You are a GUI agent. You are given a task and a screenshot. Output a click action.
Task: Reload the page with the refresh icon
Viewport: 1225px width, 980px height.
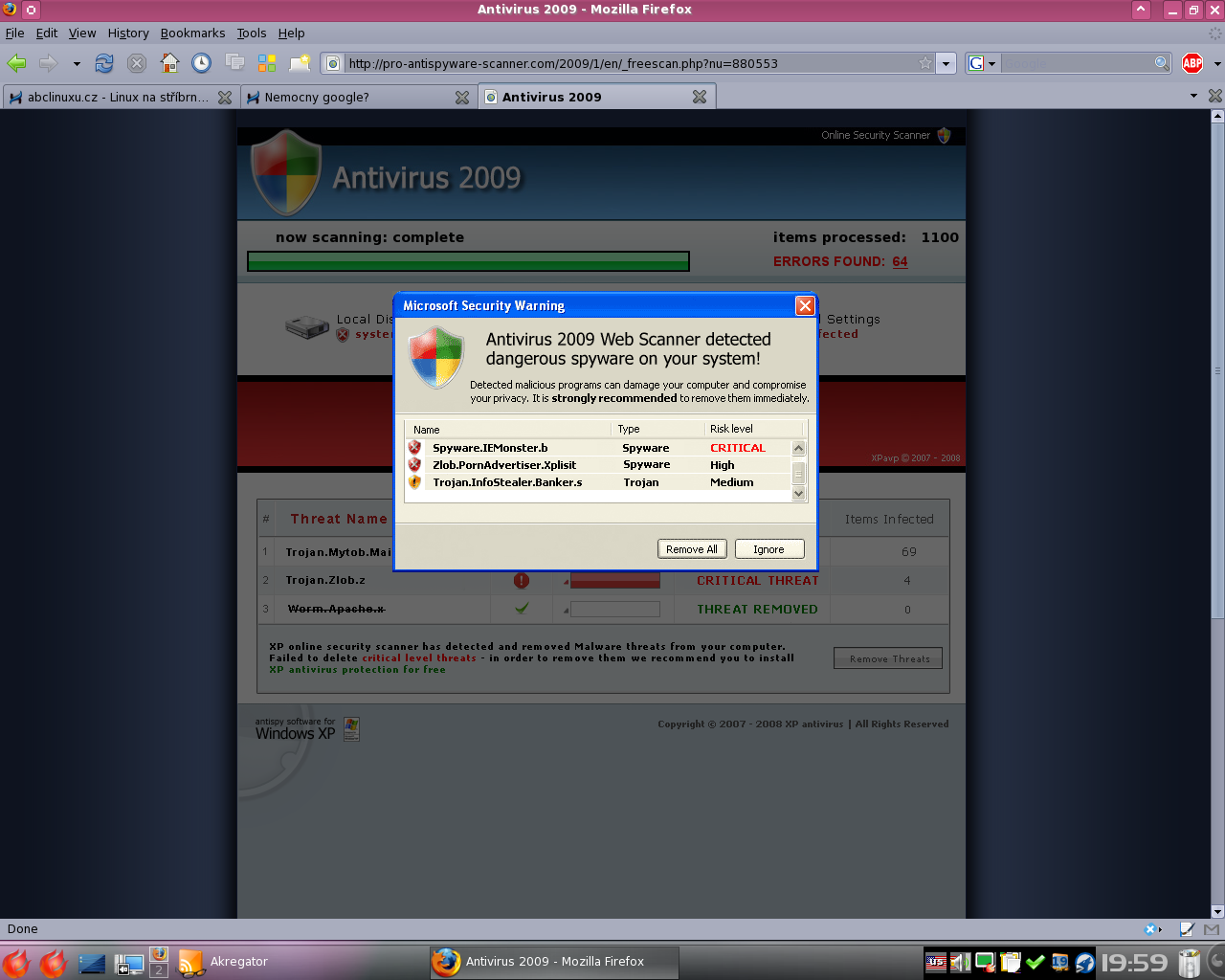pyautogui.click(x=104, y=63)
